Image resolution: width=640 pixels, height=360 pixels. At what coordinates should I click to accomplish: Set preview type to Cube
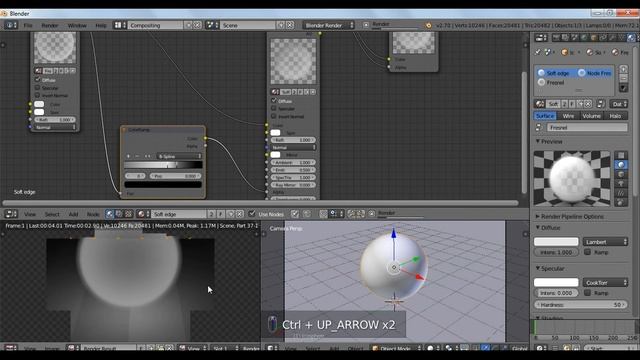[x=621, y=174]
